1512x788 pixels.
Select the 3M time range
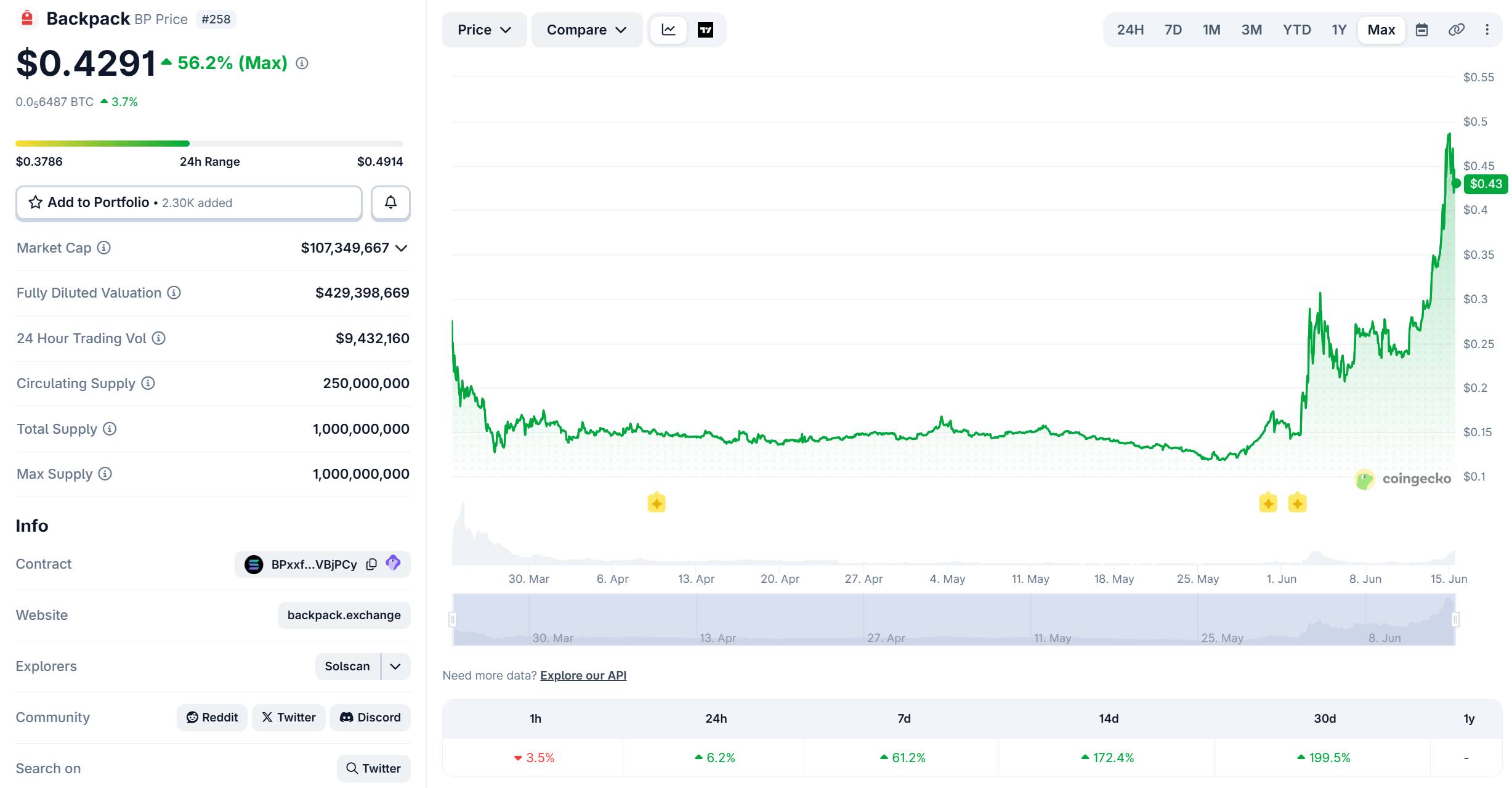[1251, 30]
